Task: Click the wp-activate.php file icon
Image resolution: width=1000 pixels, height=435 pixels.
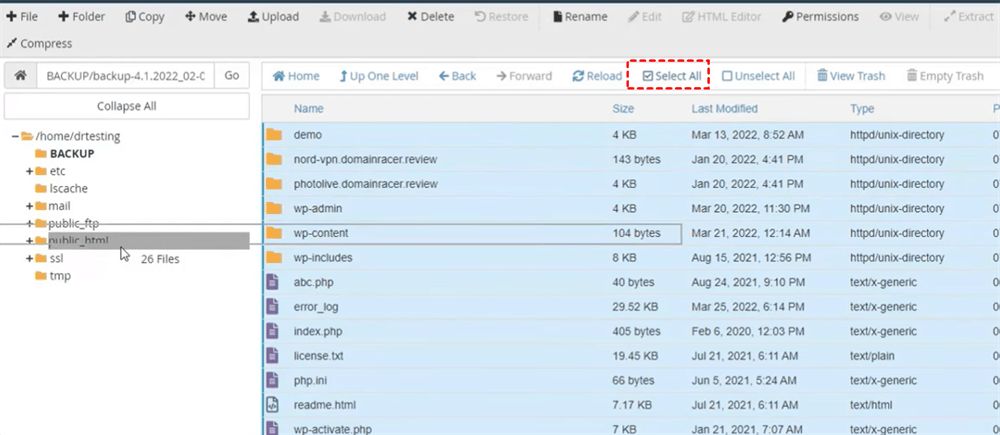Action: click(272, 428)
